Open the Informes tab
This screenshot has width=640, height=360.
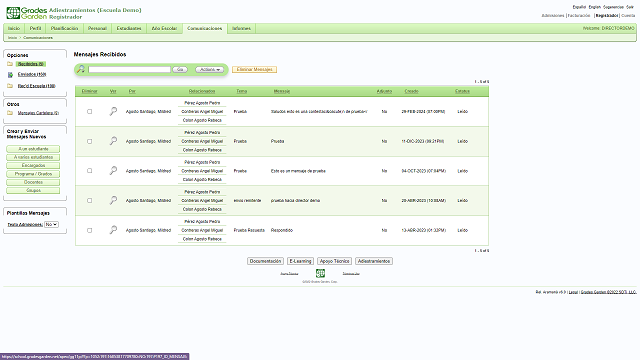point(241,28)
